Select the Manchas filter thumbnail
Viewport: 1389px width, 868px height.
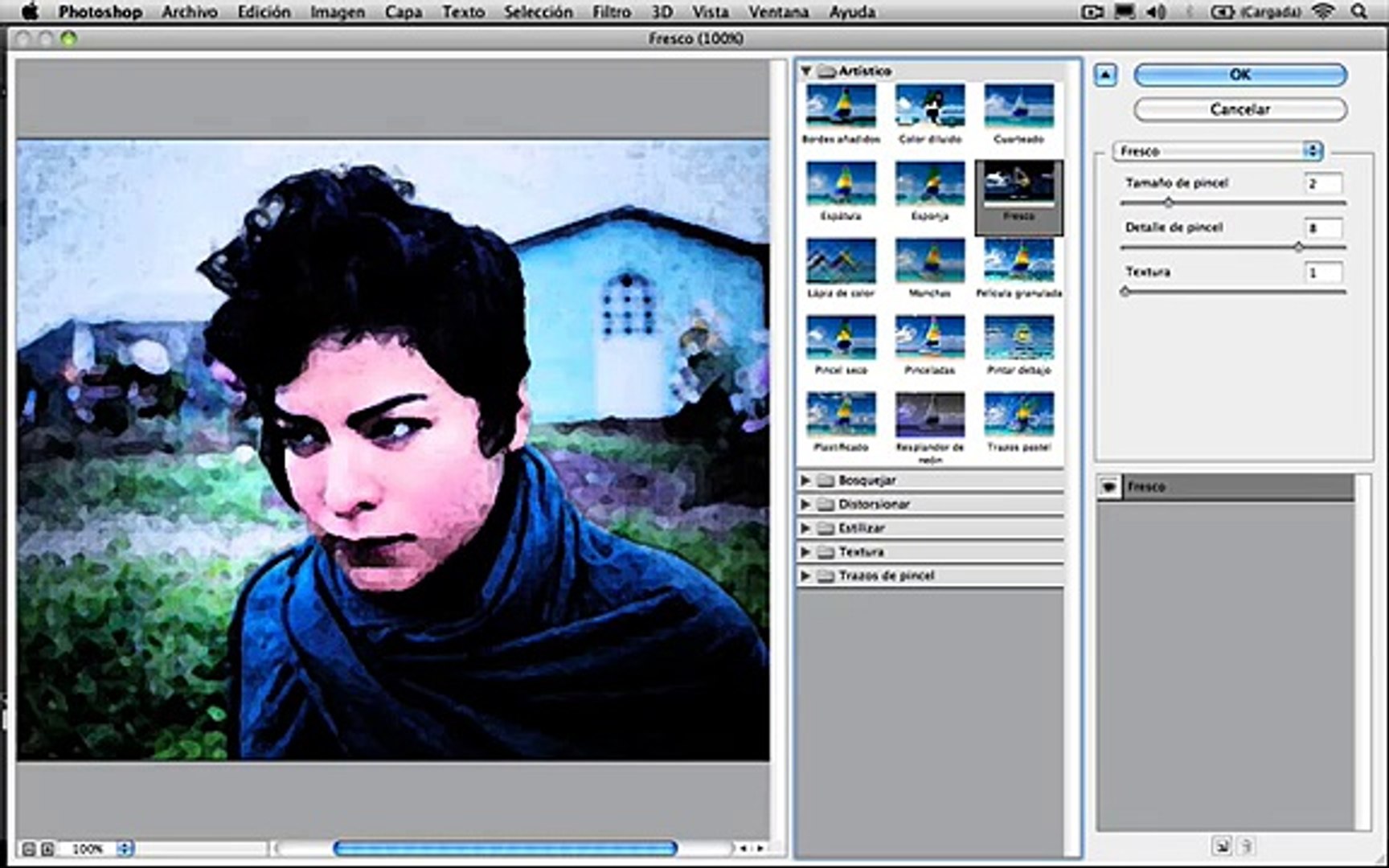click(930, 260)
